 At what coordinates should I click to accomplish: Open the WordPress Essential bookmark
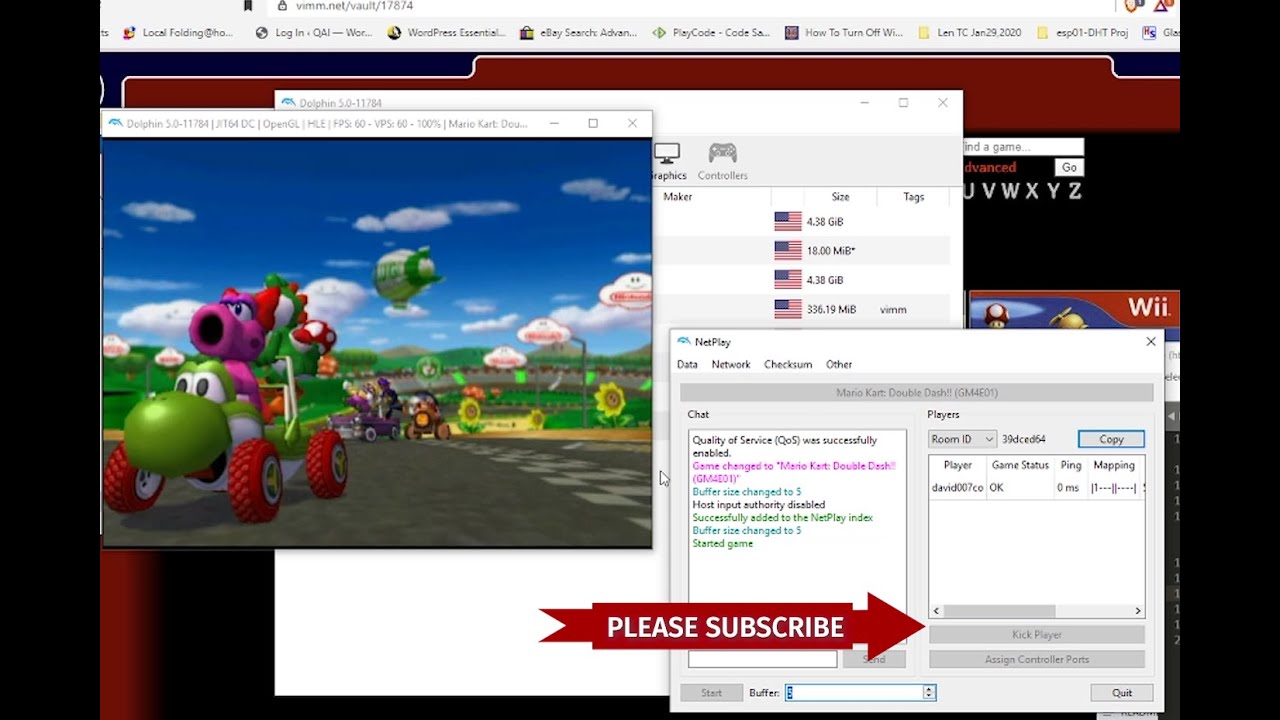pos(446,32)
